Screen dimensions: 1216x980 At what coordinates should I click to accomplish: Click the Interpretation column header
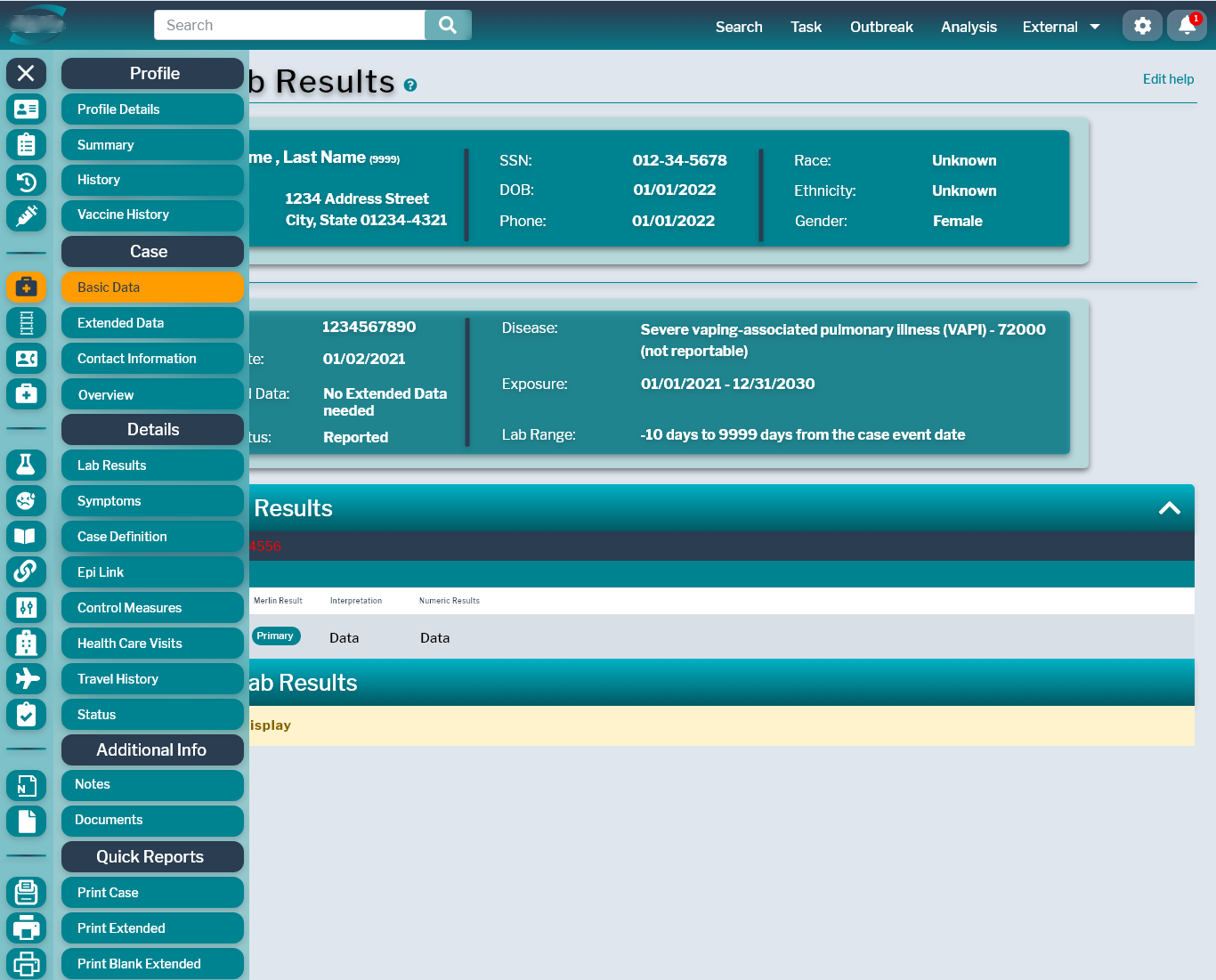coord(356,601)
